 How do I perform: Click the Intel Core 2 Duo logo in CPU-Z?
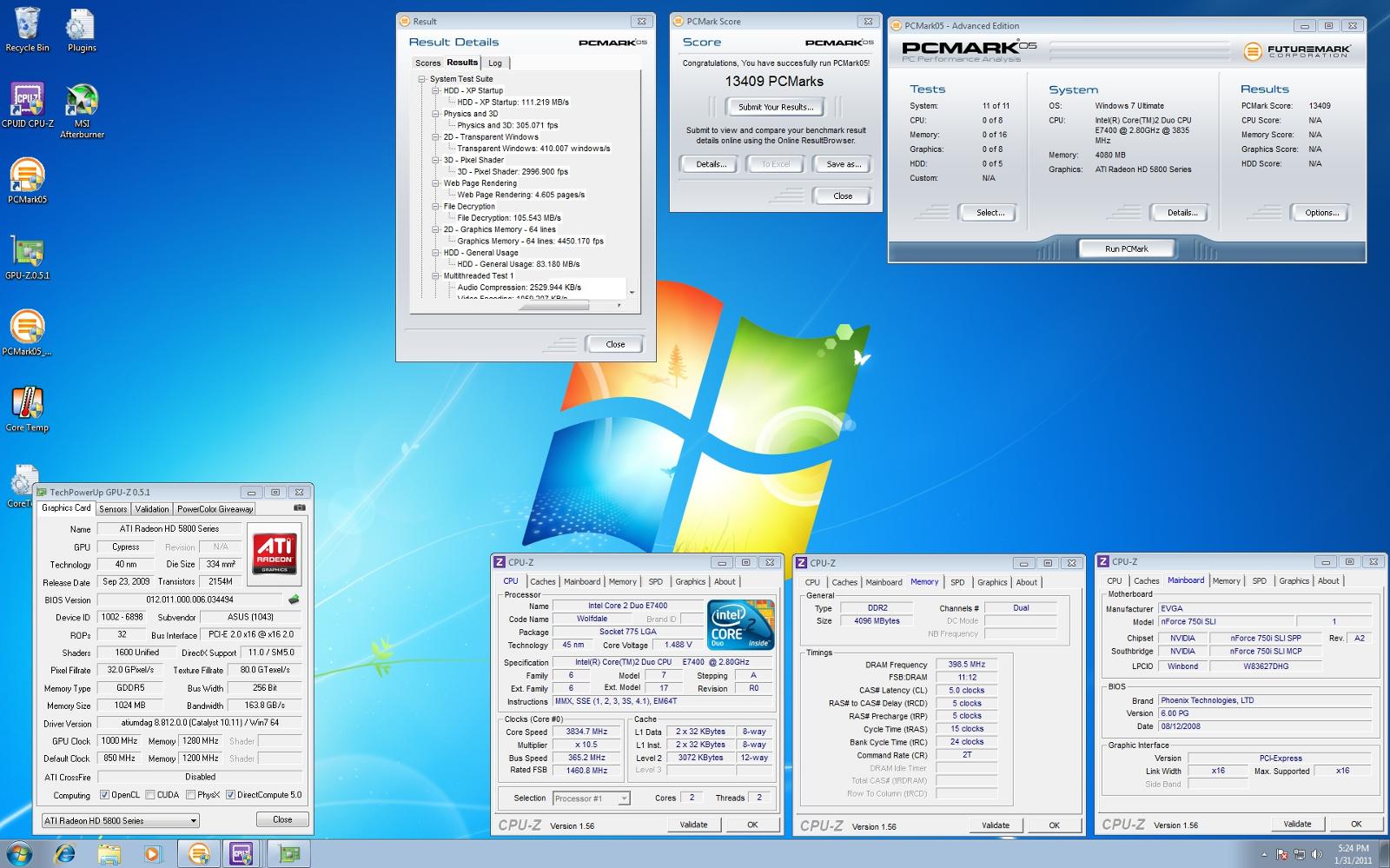click(740, 624)
